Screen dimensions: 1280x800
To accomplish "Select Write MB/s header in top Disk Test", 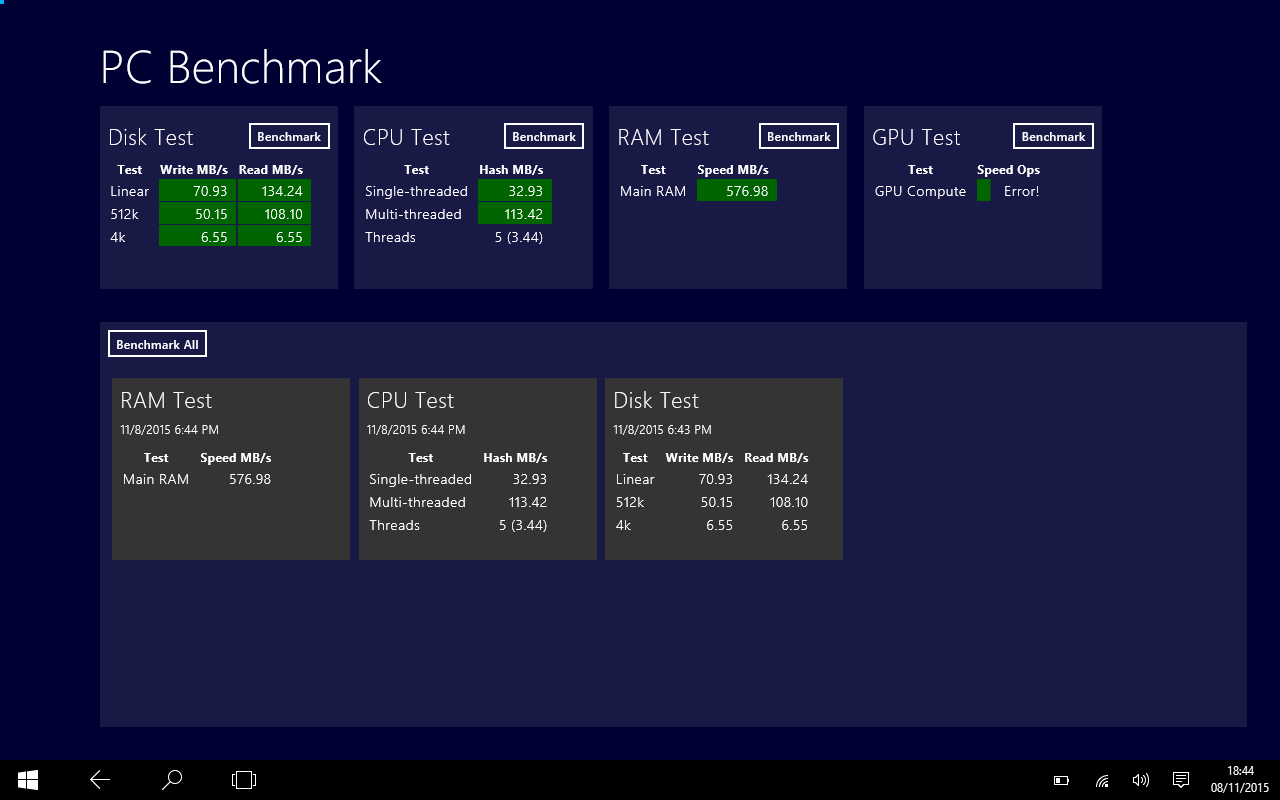I will 194,170.
